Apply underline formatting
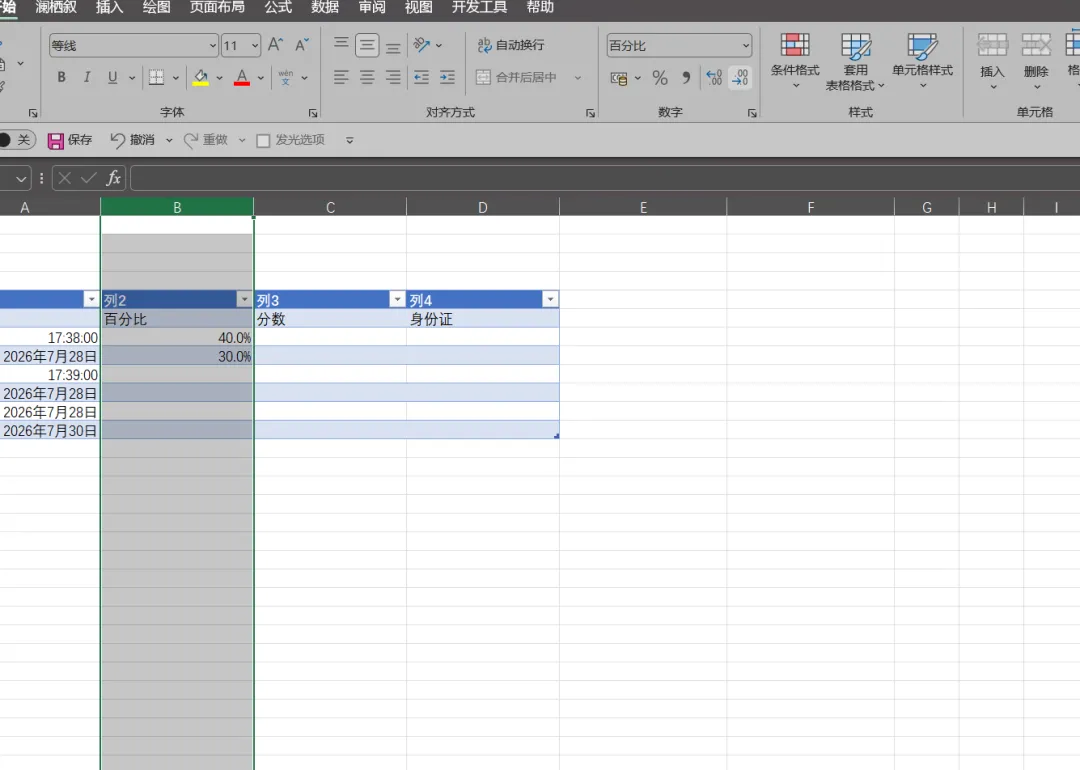The image size is (1080, 770). 112,77
